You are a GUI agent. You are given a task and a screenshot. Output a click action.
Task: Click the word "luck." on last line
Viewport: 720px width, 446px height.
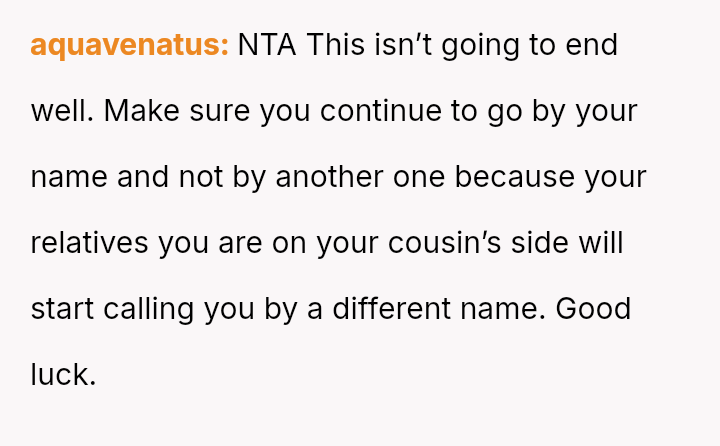(63, 375)
